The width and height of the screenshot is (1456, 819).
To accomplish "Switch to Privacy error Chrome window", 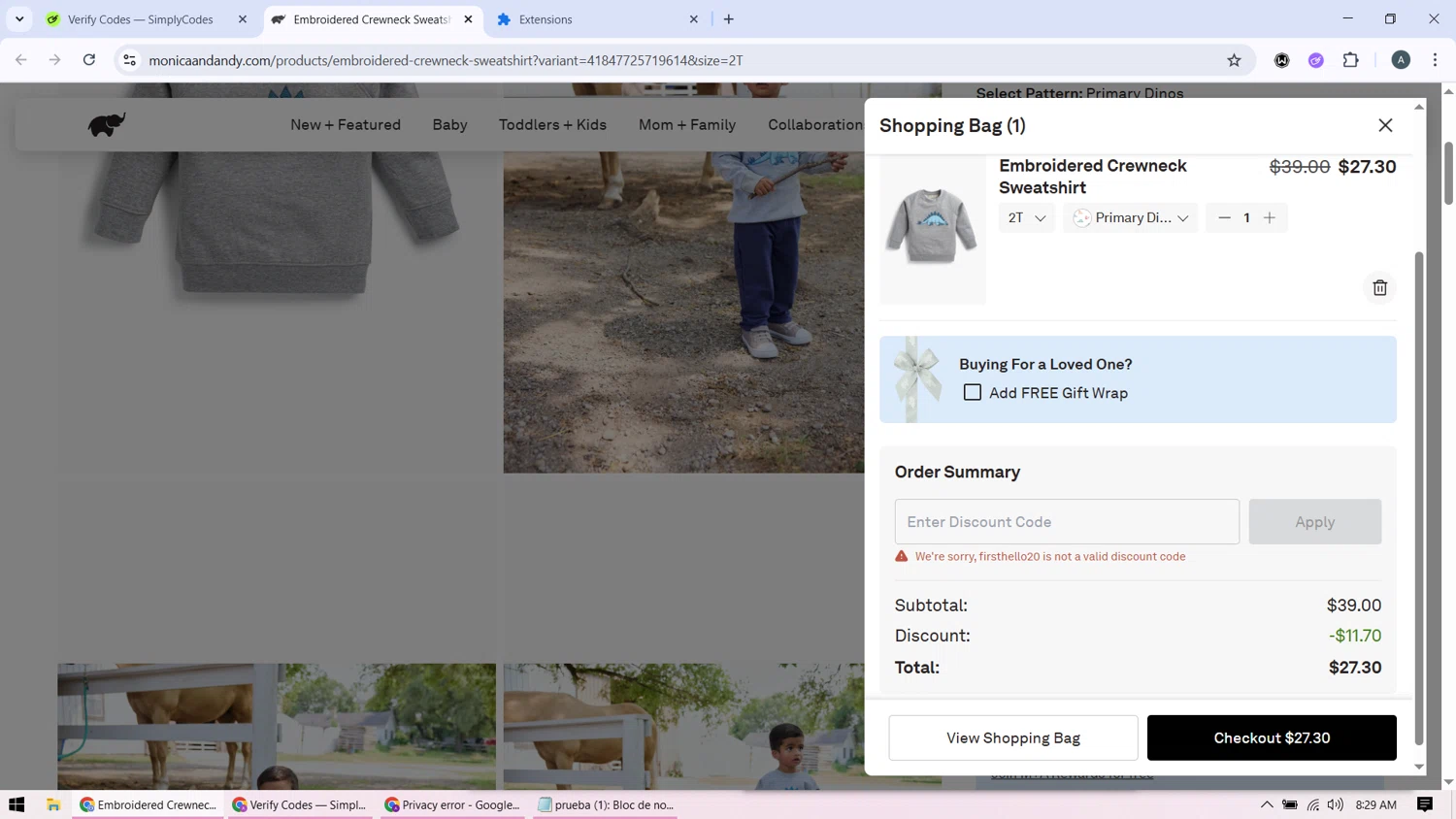I will (x=452, y=804).
